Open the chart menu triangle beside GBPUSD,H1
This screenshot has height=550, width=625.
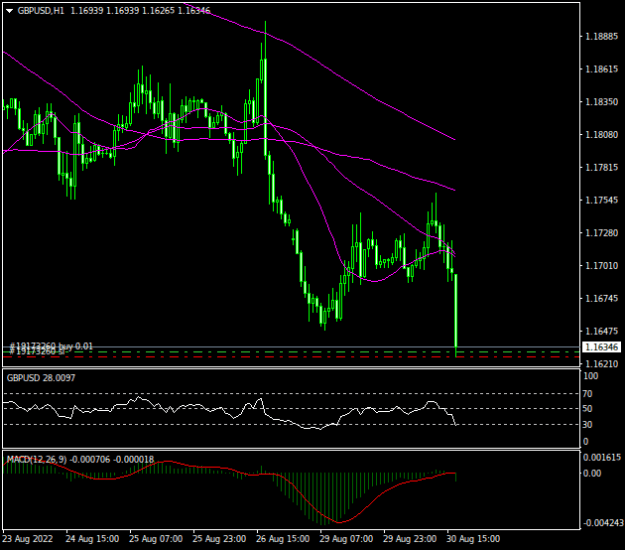pyautogui.click(x=10, y=11)
